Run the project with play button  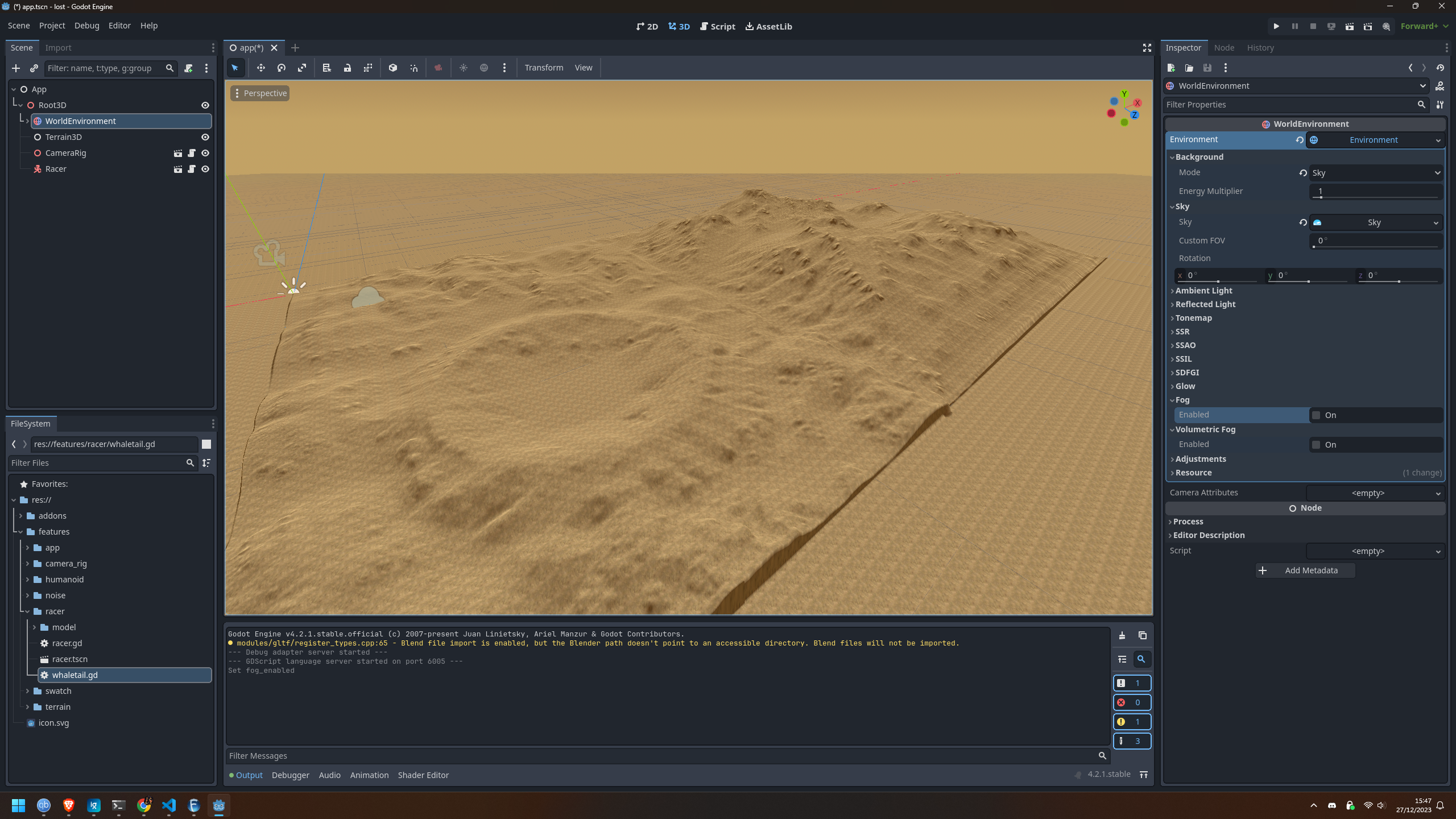point(1276,26)
